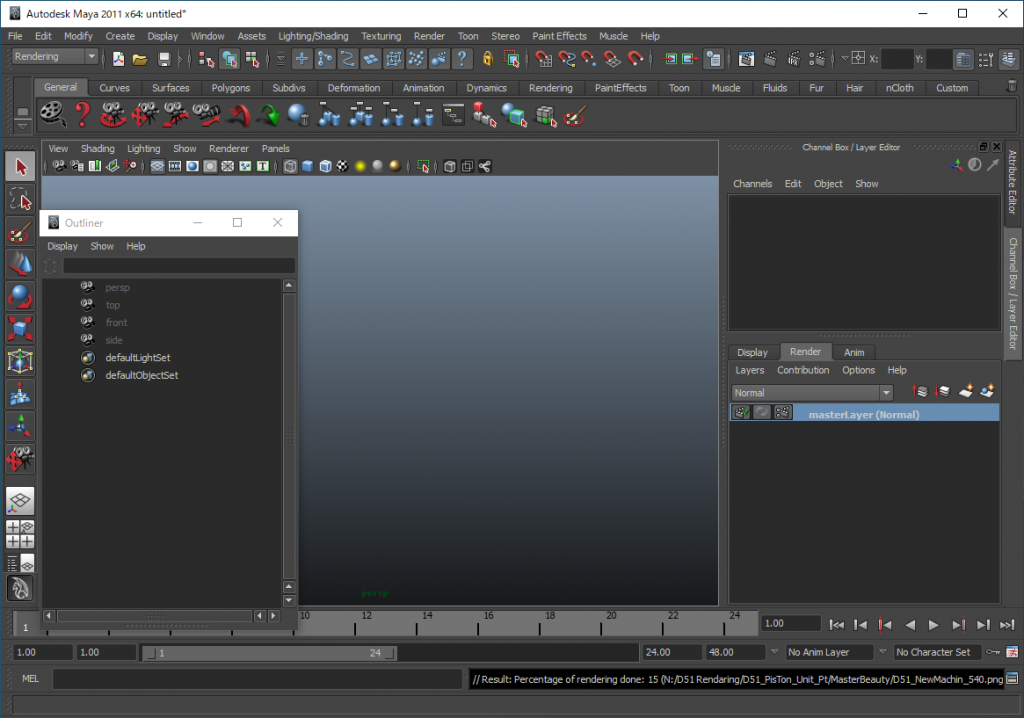1024x718 pixels.
Task: Activate the Move tool cone icon
Action: click(20, 265)
